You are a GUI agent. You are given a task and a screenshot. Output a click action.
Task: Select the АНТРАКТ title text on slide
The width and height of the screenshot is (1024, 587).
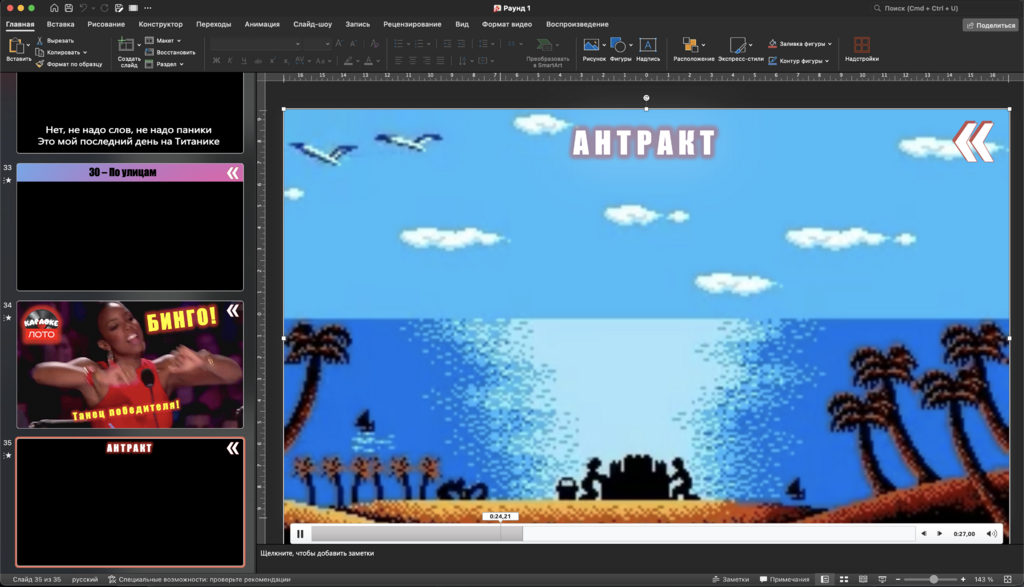tap(644, 142)
